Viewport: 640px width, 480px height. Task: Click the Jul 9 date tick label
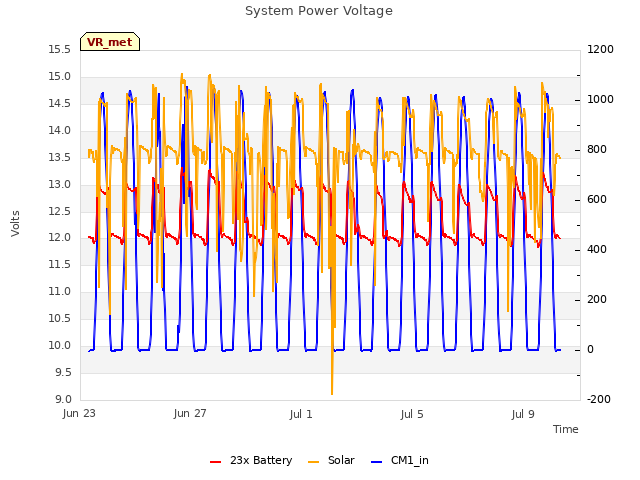pyautogui.click(x=523, y=414)
